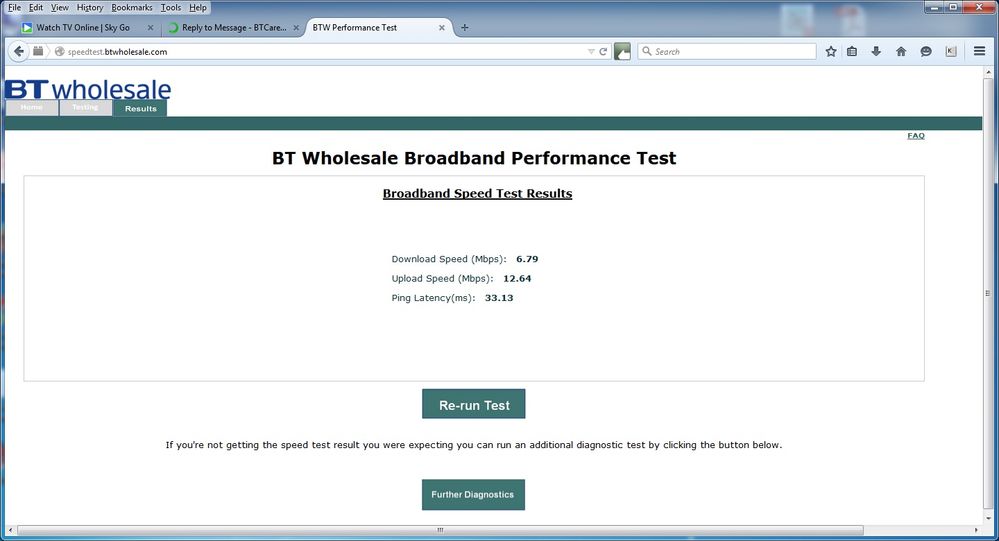Close the Reply to Message tab
The image size is (999, 541).
point(296,28)
